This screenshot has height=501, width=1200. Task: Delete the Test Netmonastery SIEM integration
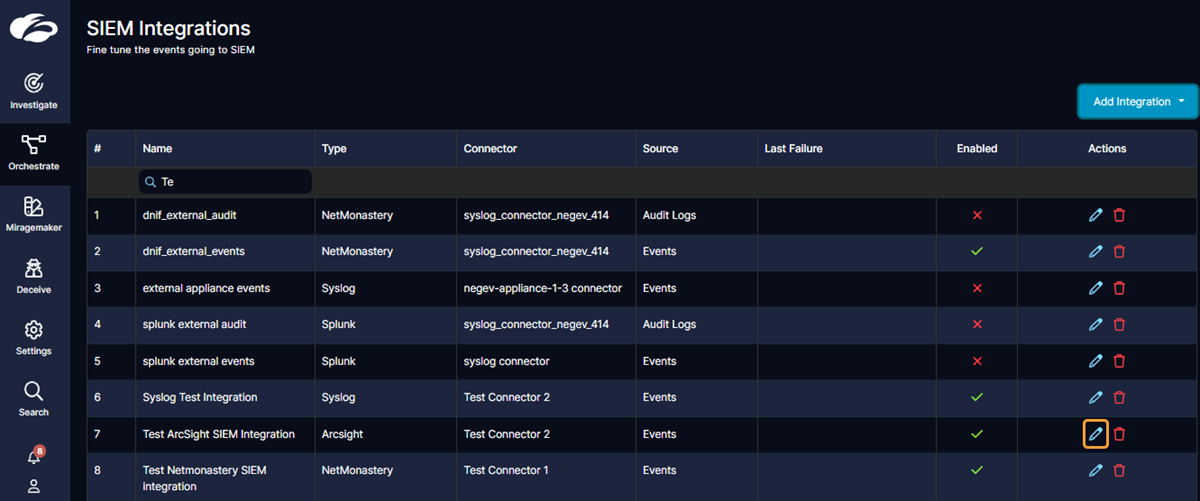[x=1119, y=470]
